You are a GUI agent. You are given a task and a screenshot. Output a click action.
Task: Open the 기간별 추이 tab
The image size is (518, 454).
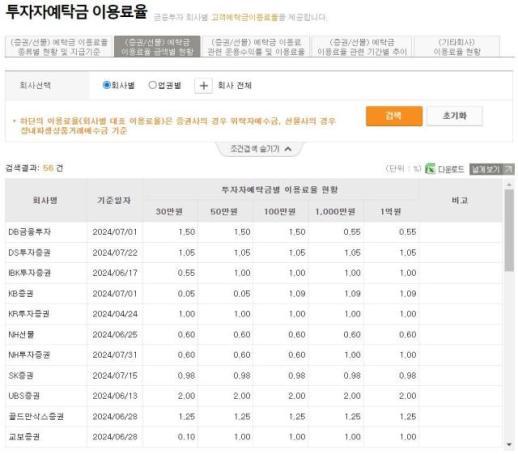pyautogui.click(x=362, y=47)
